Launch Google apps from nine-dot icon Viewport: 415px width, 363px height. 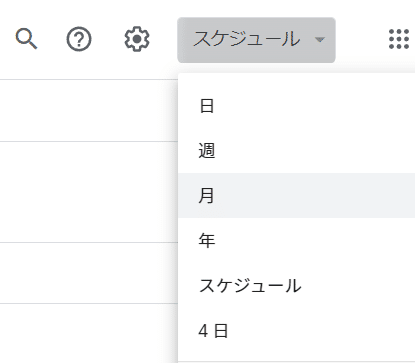click(x=399, y=39)
